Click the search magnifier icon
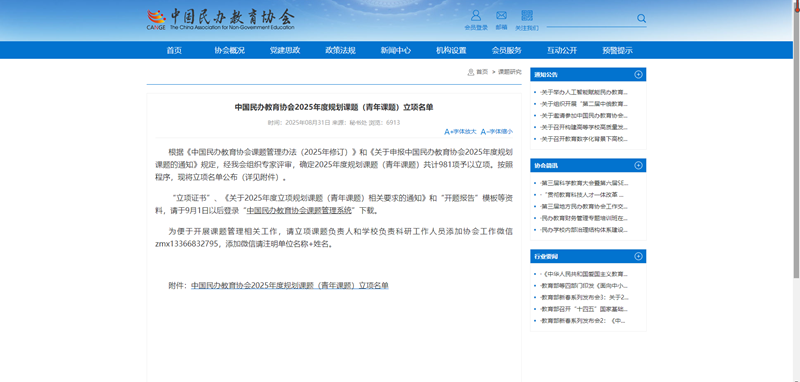This screenshot has height=382, width=800. click(641, 18)
